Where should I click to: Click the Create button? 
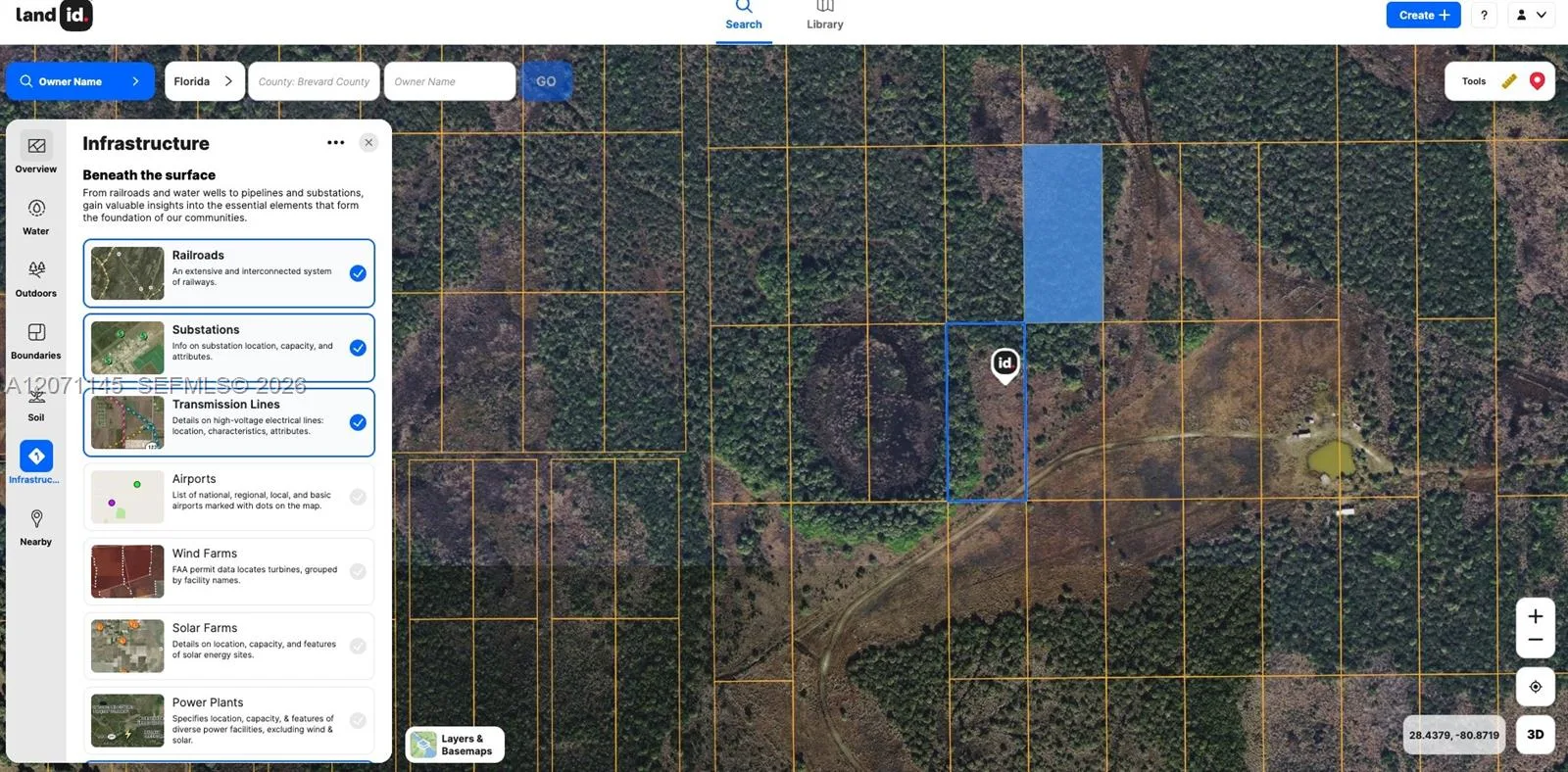[x=1423, y=15]
